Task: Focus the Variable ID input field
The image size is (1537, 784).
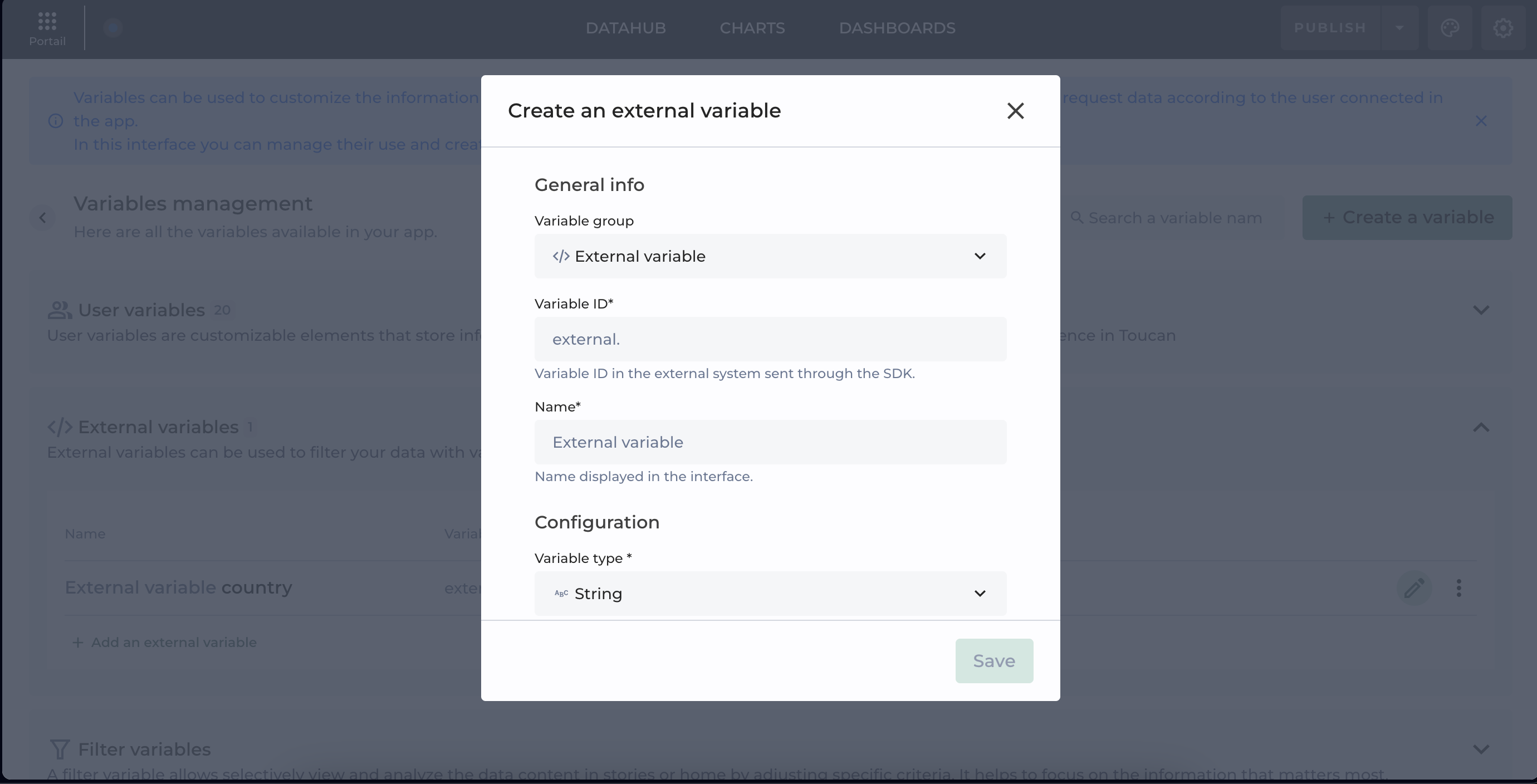Action: (770, 340)
